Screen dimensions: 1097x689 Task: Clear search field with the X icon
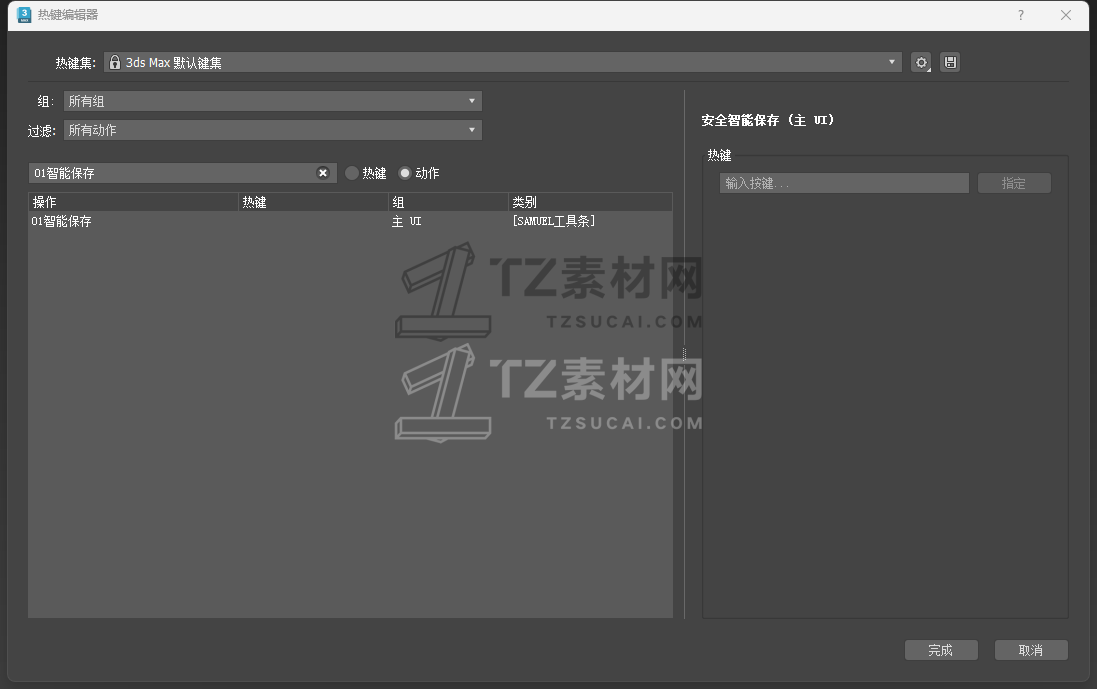323,173
